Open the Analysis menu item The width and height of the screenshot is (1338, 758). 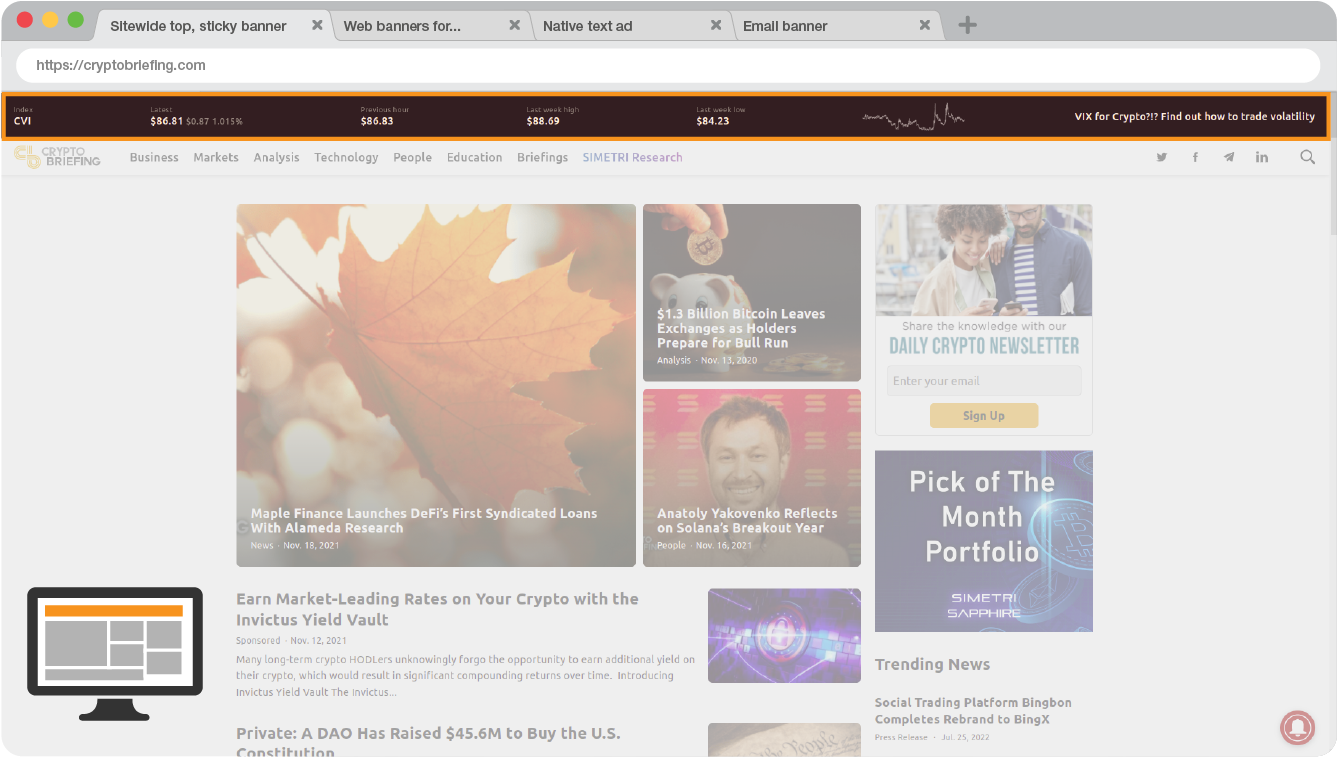pyautogui.click(x=276, y=157)
